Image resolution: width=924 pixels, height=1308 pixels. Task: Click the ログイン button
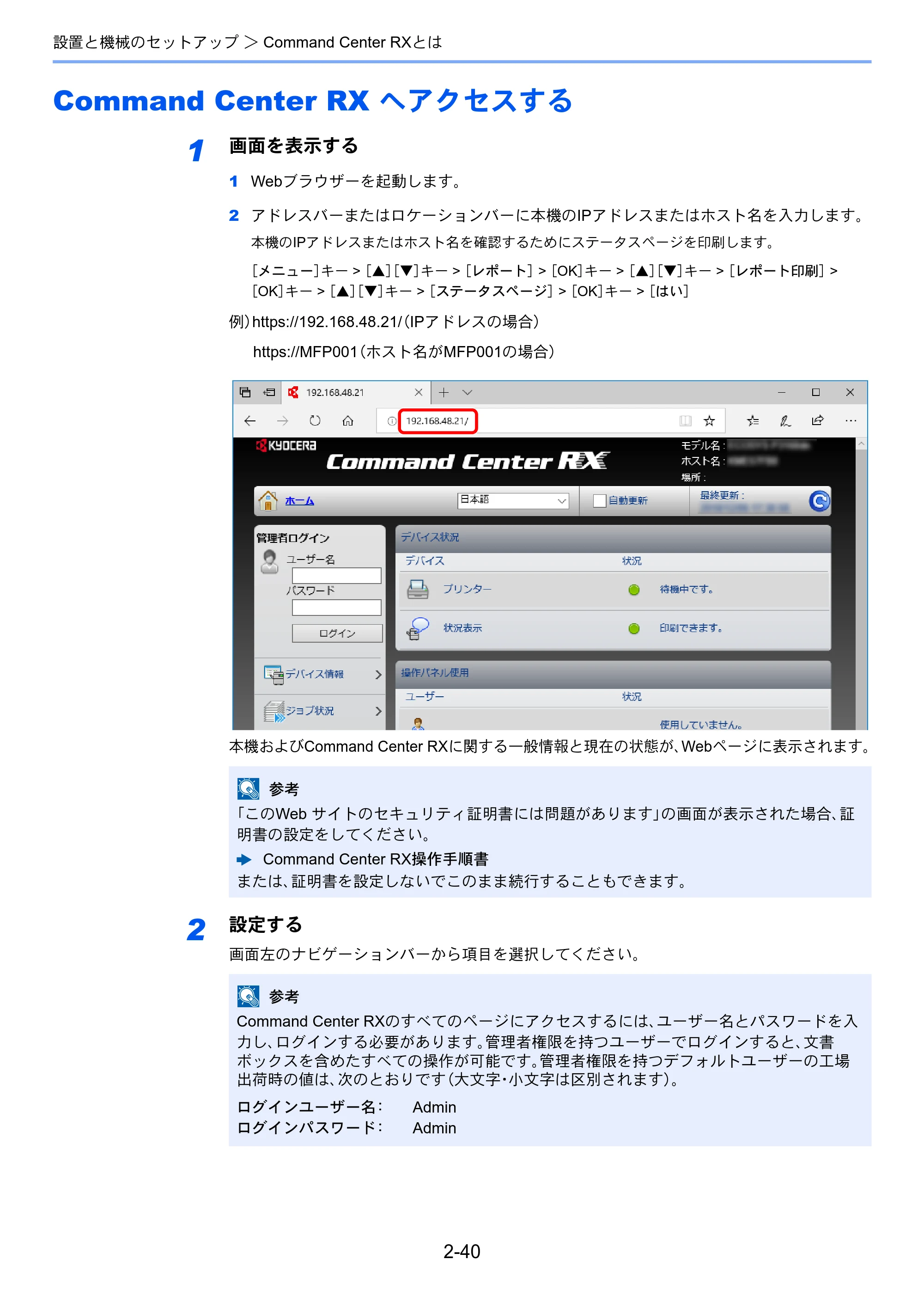click(x=337, y=633)
